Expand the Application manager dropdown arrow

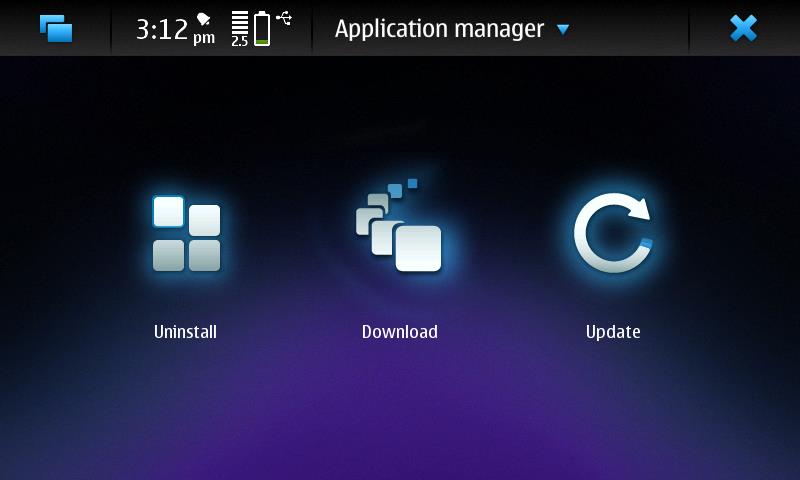click(563, 29)
